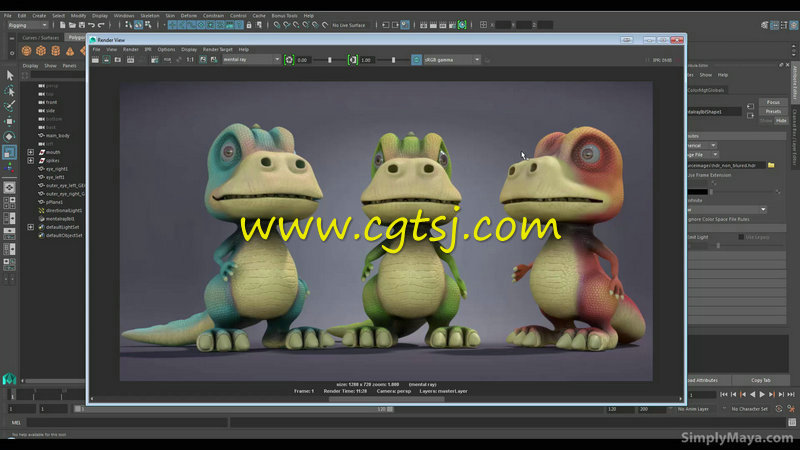The image size is (800, 450).
Task: Expand the spikes node in Outliner
Action: (x=31, y=160)
